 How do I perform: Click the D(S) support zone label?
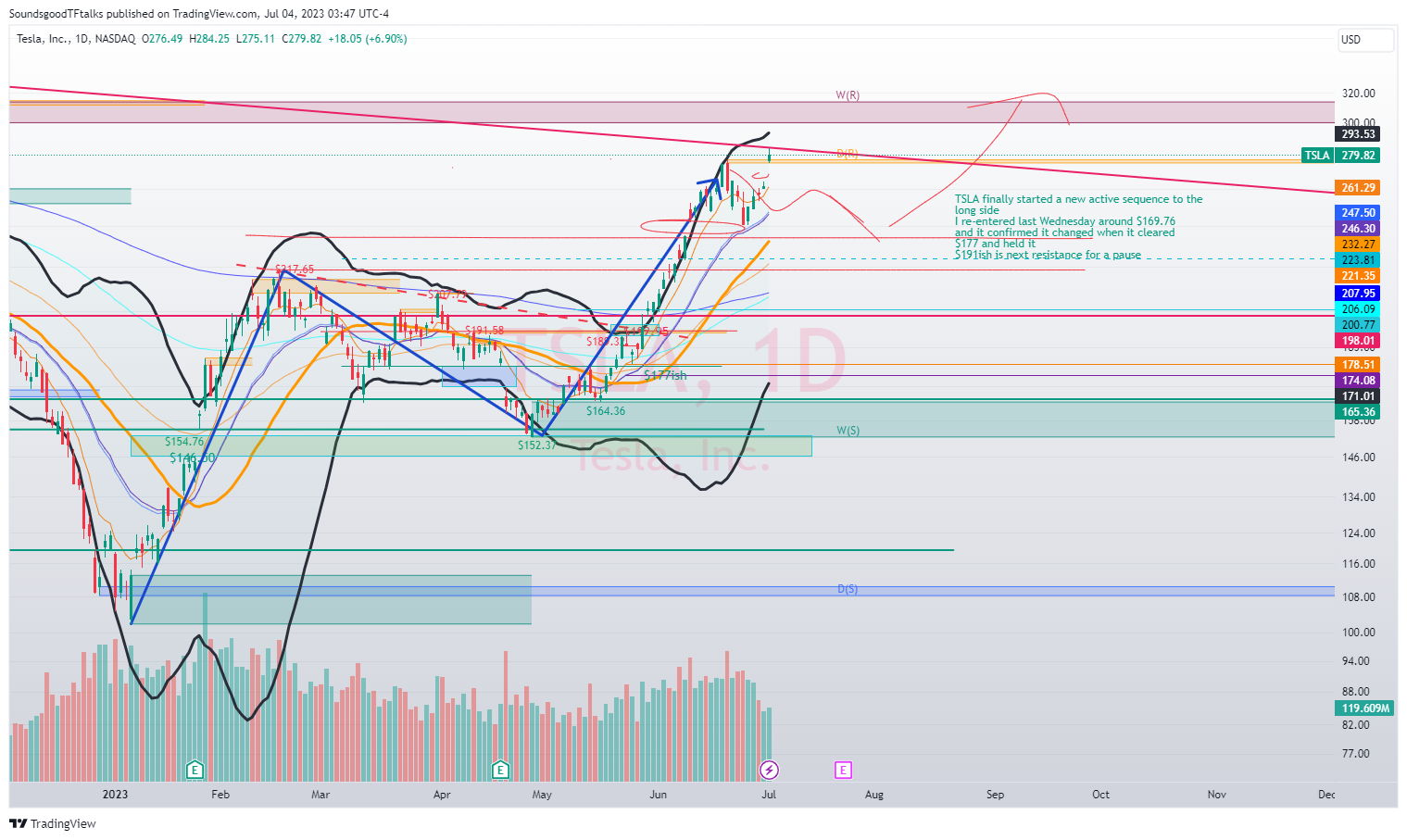[848, 589]
